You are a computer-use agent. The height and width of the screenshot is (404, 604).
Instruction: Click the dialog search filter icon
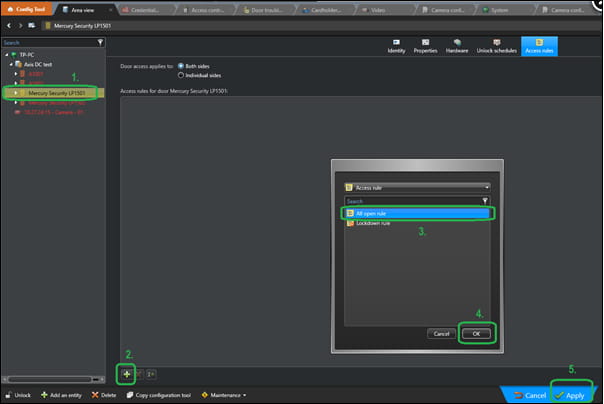point(485,201)
